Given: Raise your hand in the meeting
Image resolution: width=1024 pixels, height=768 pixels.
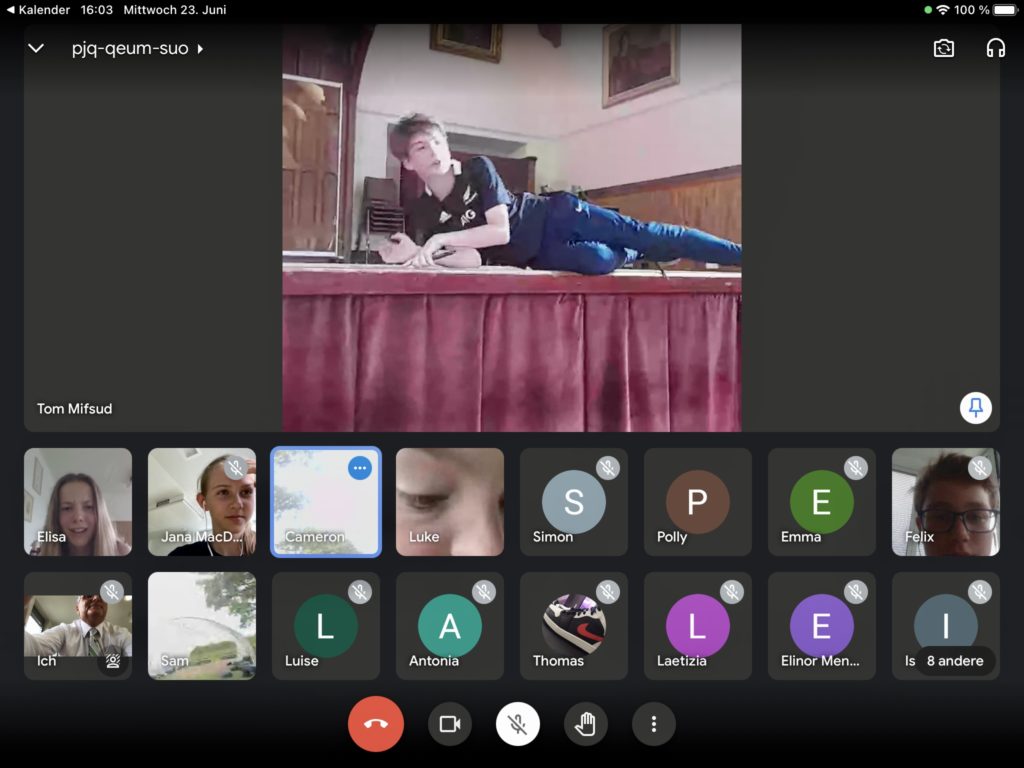Looking at the screenshot, I should pyautogui.click(x=586, y=724).
